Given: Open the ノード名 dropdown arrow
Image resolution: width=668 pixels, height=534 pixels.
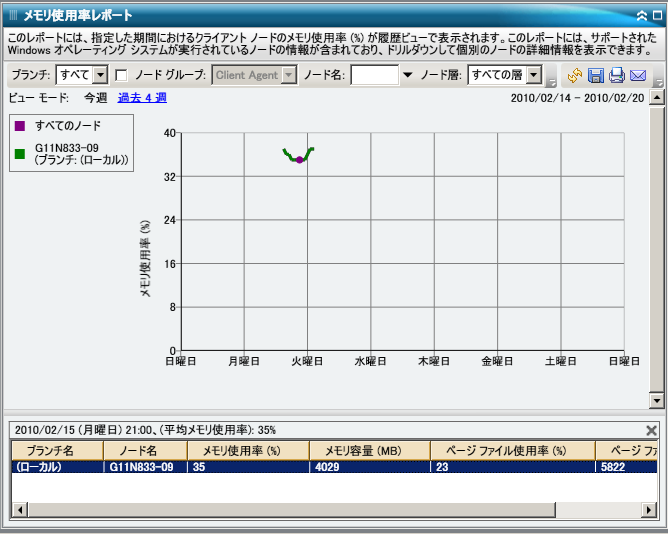Looking at the screenshot, I should 407,75.
